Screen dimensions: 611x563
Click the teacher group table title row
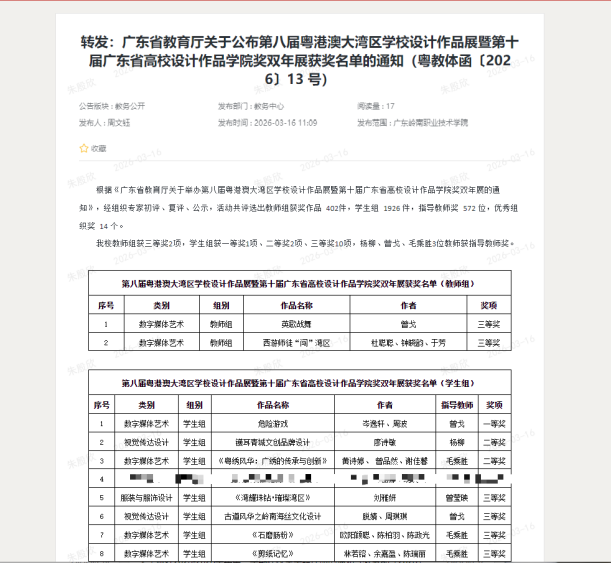300,284
